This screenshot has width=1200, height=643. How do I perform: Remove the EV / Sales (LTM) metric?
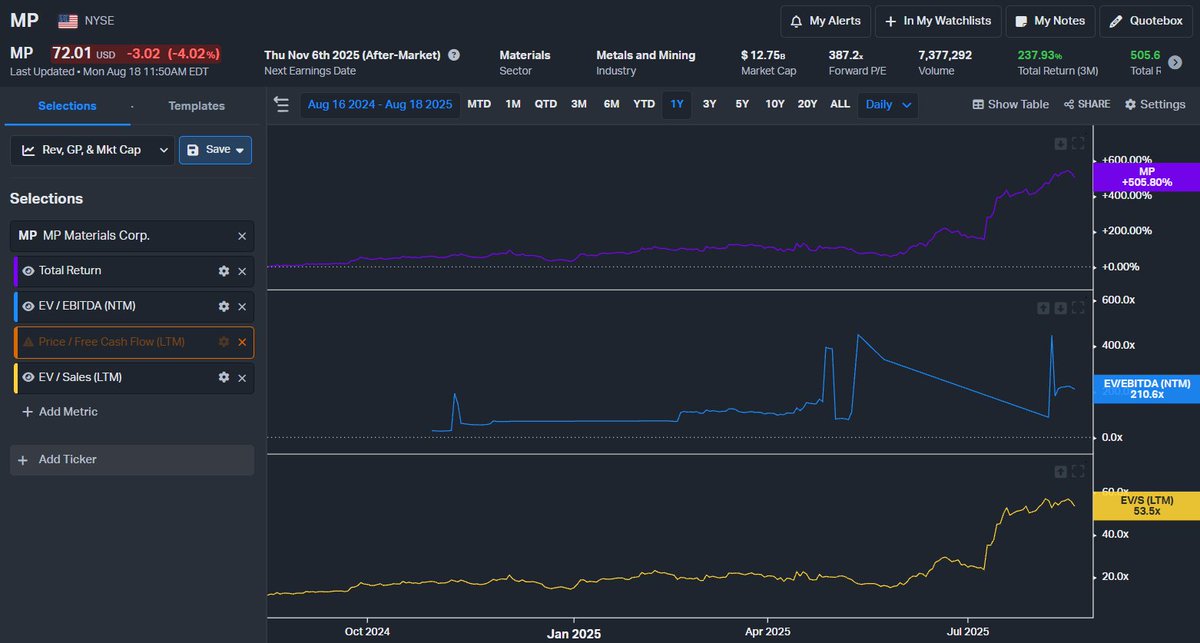click(242, 378)
